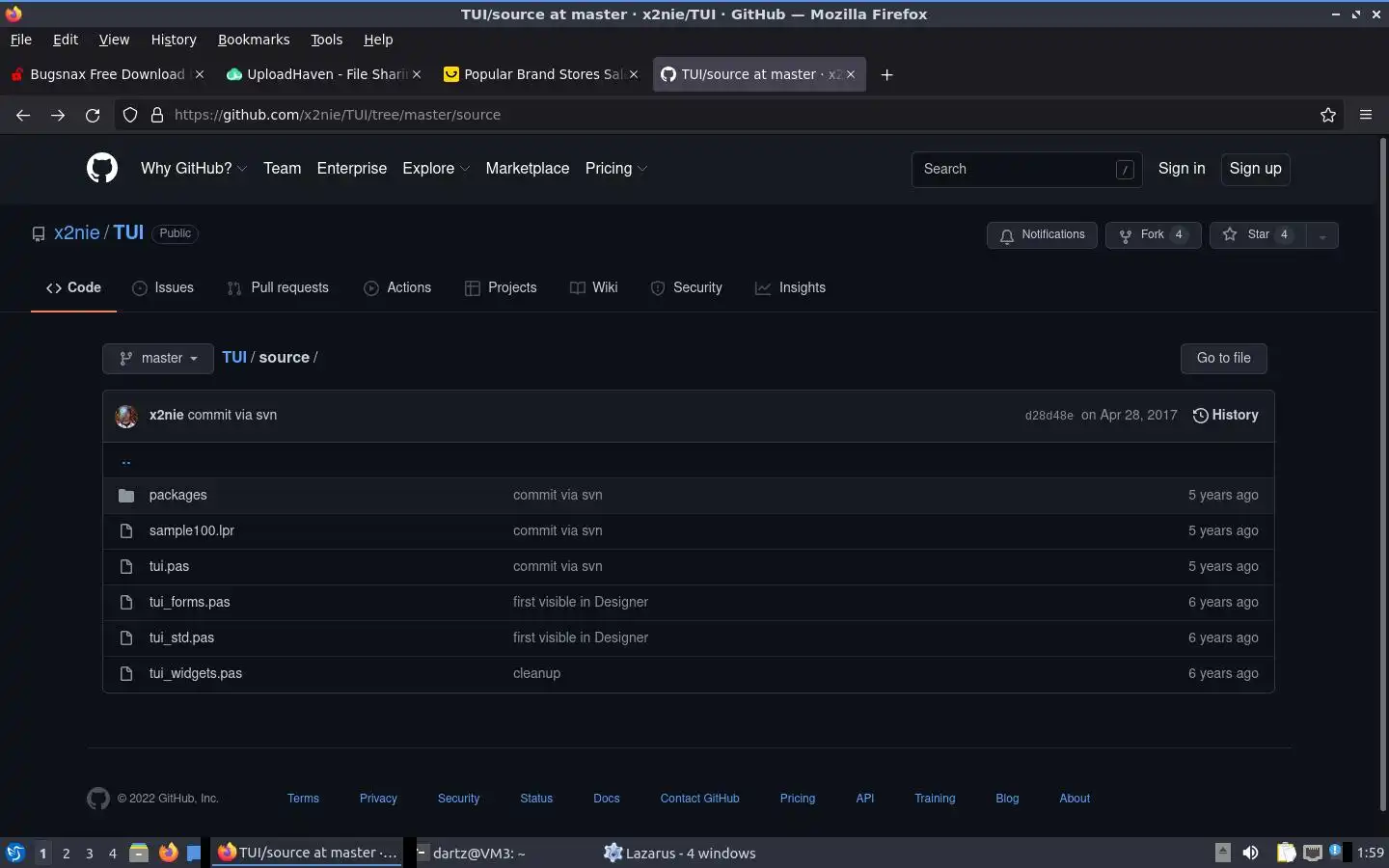Click the Go to file button

[x=1223, y=358]
